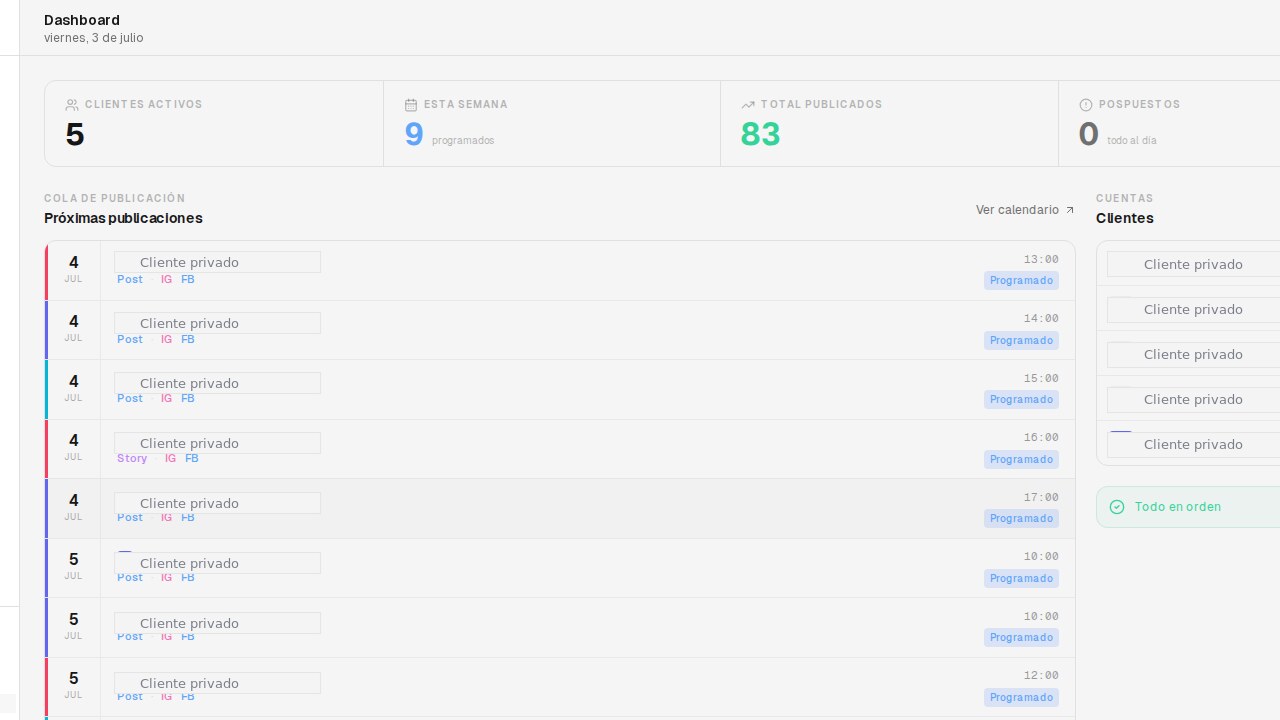Click the arrow icon beside Ver calendario

(x=1070, y=210)
